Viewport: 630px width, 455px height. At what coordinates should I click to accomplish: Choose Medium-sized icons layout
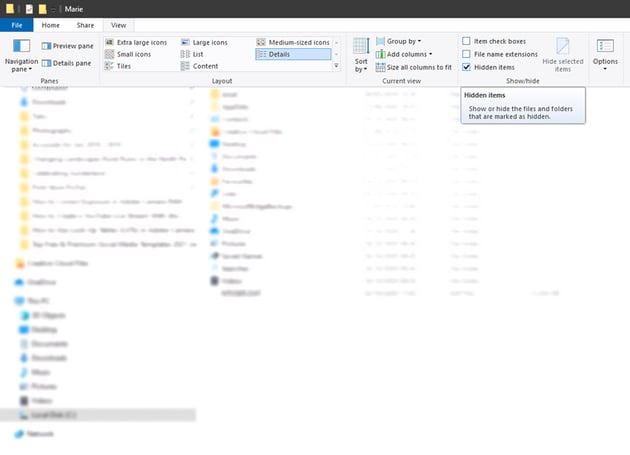click(x=293, y=42)
